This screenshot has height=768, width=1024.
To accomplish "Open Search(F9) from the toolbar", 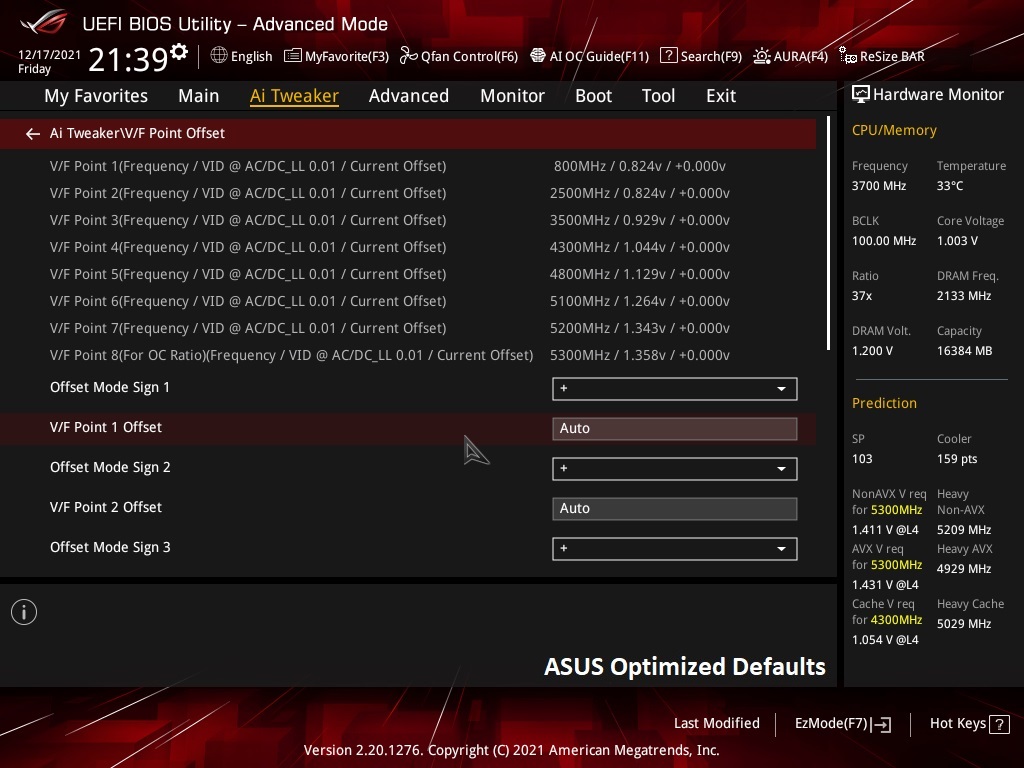I will (x=701, y=56).
